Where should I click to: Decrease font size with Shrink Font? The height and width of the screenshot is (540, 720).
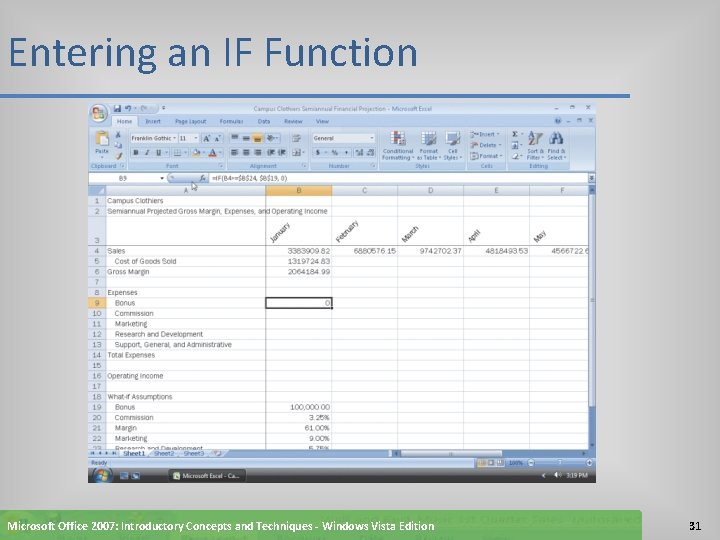[x=218, y=138]
